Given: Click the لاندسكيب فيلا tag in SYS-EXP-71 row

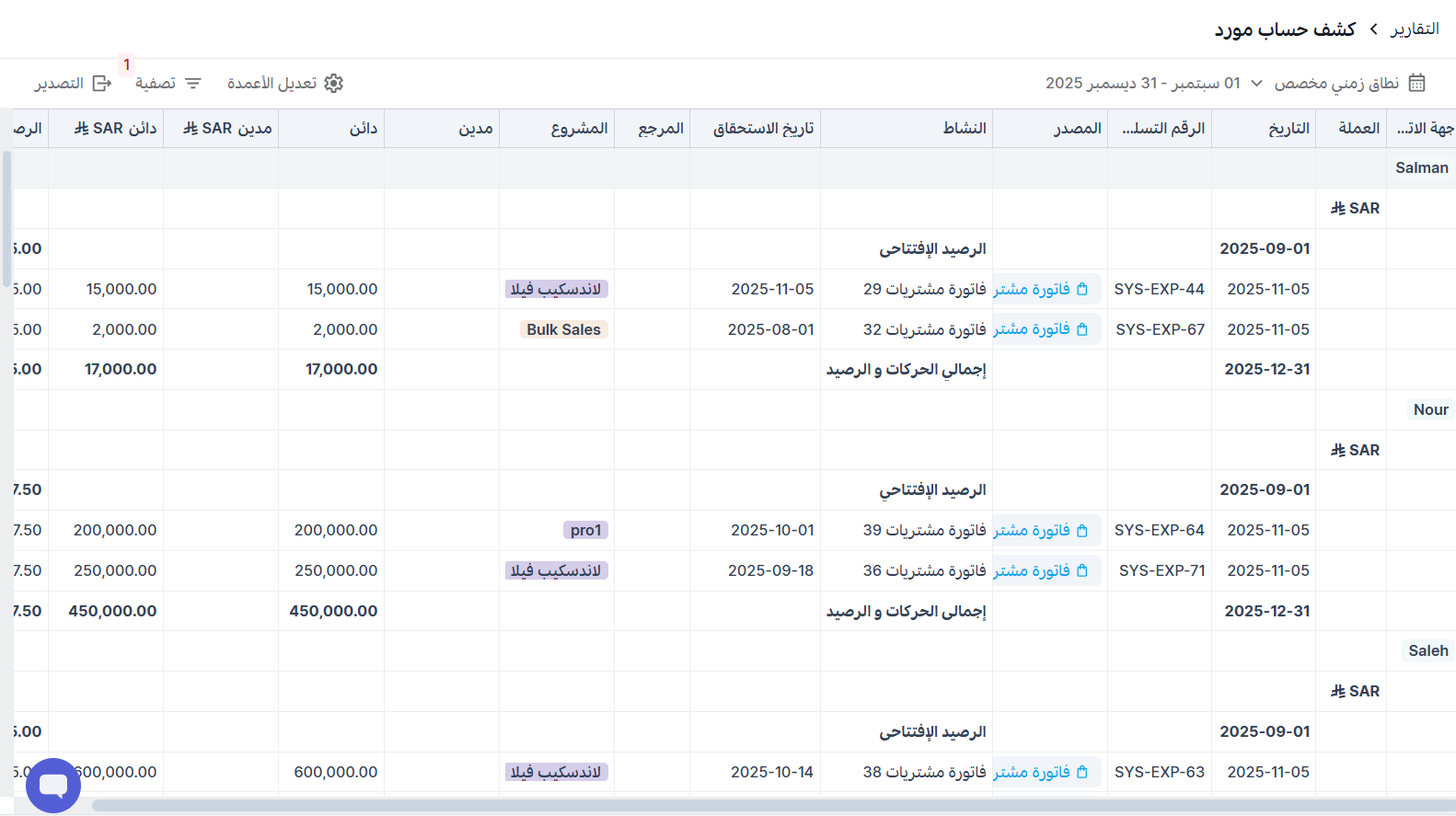Looking at the screenshot, I should coord(556,570).
